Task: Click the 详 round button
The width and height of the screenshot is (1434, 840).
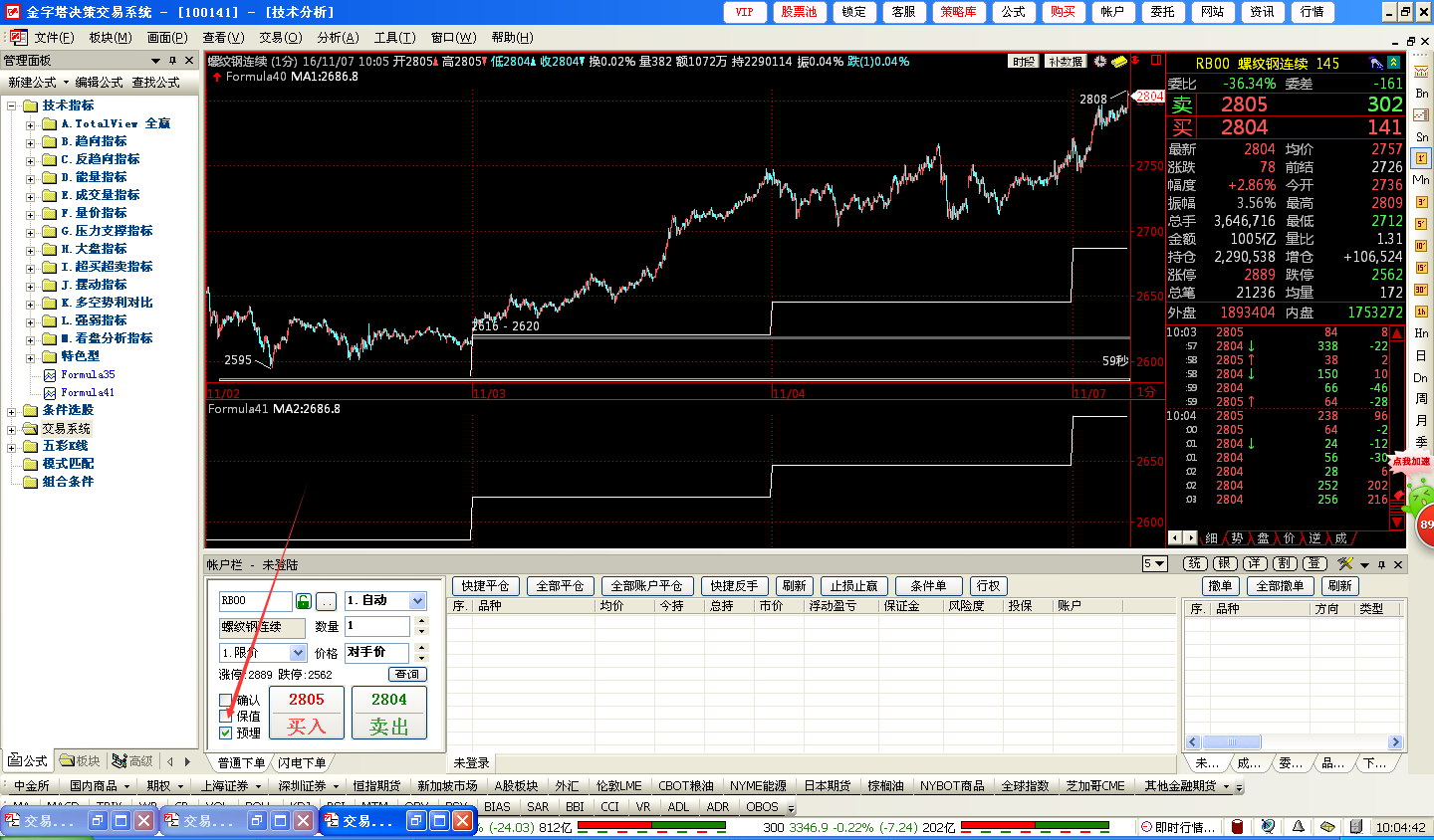Action: [1255, 563]
